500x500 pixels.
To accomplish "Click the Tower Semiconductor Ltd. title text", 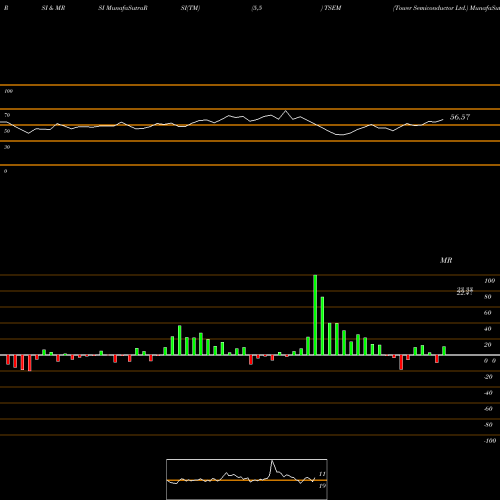I will coord(430,8).
